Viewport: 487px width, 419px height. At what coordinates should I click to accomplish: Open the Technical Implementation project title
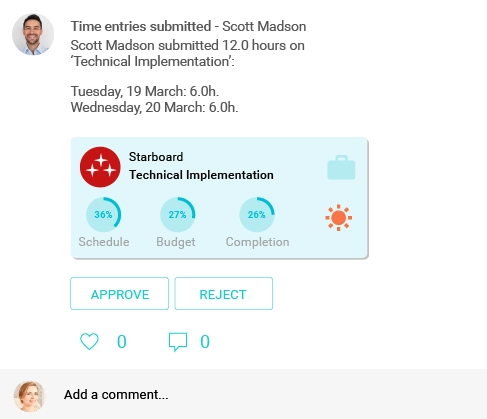coord(201,175)
